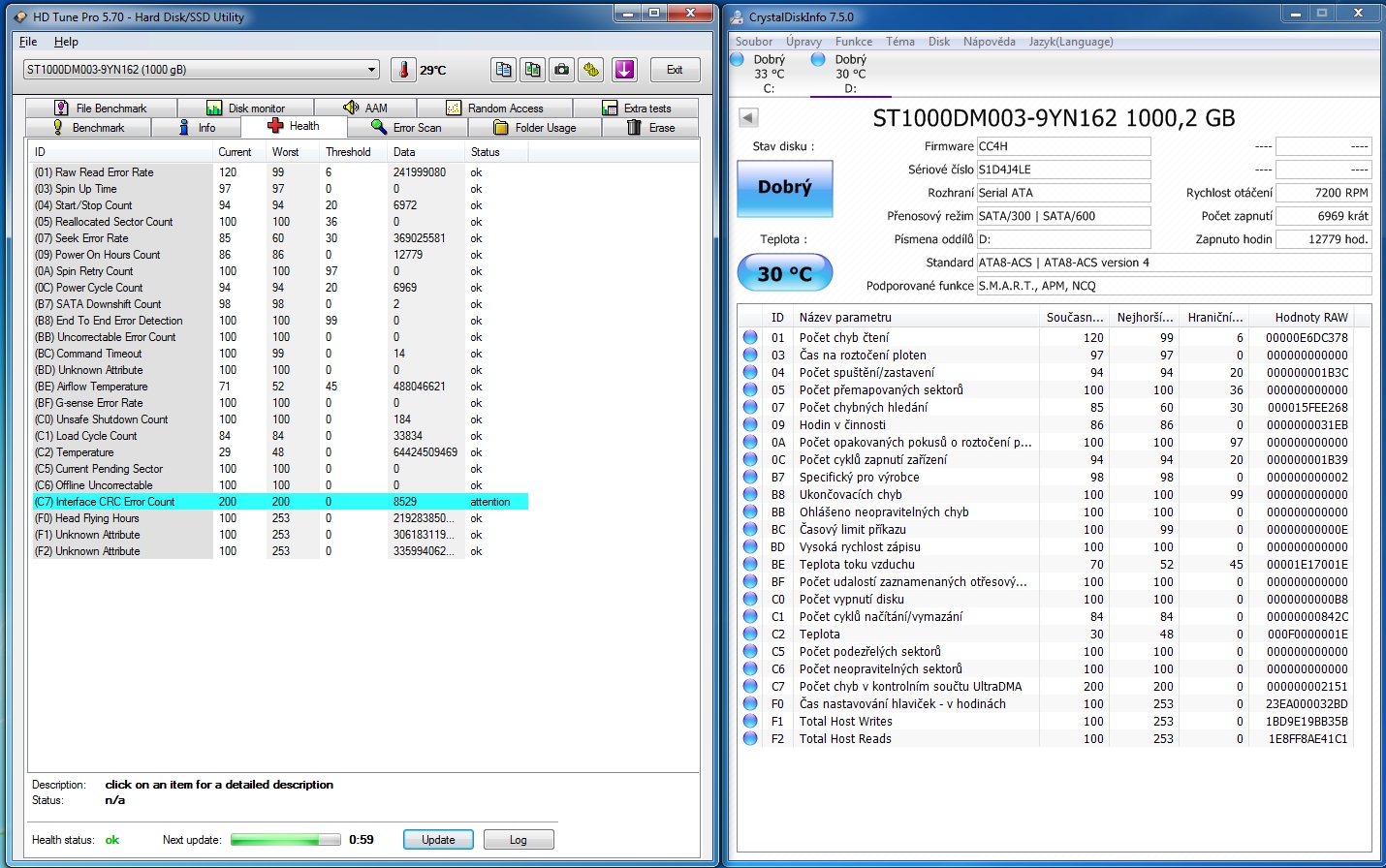This screenshot has width=1386, height=868.
Task: Click status circle for Teplota toku vzduchu
Action: coord(750,564)
